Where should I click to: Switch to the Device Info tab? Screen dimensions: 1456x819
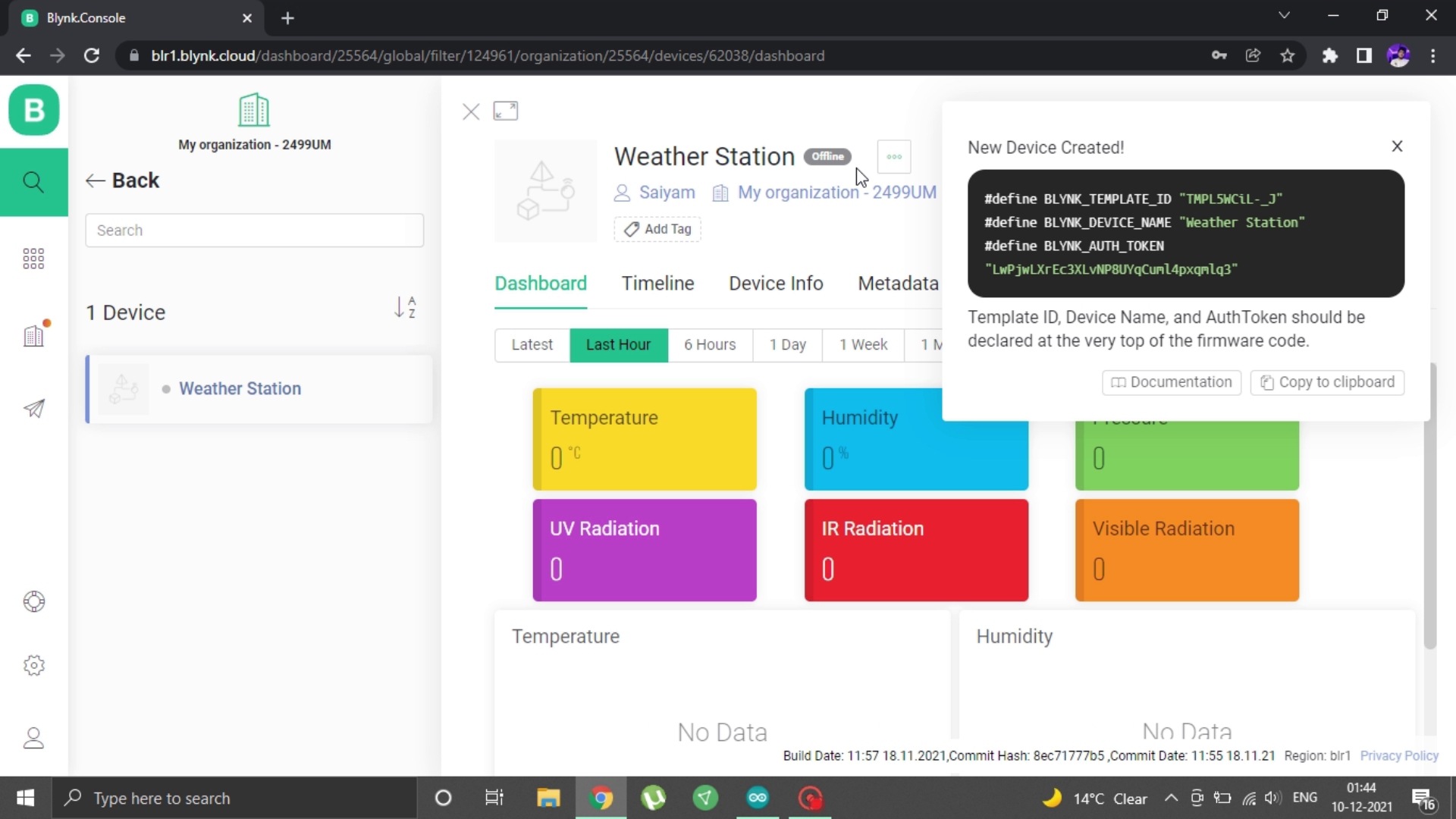pos(776,283)
